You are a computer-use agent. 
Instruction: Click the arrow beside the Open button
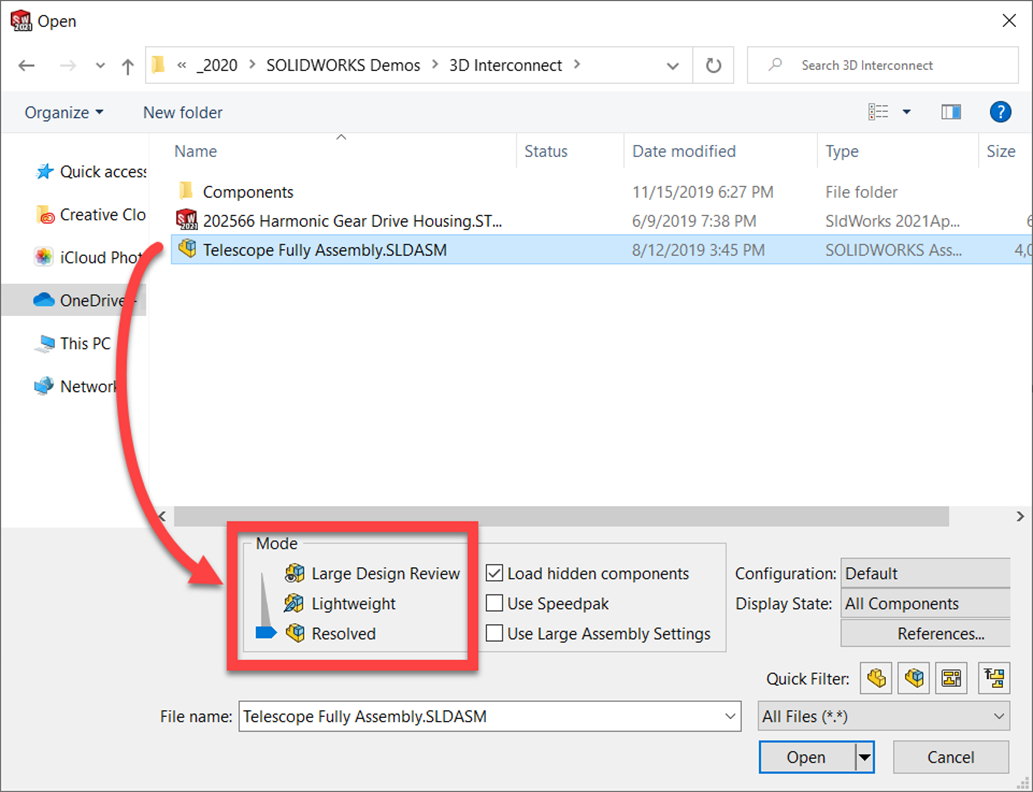point(864,757)
